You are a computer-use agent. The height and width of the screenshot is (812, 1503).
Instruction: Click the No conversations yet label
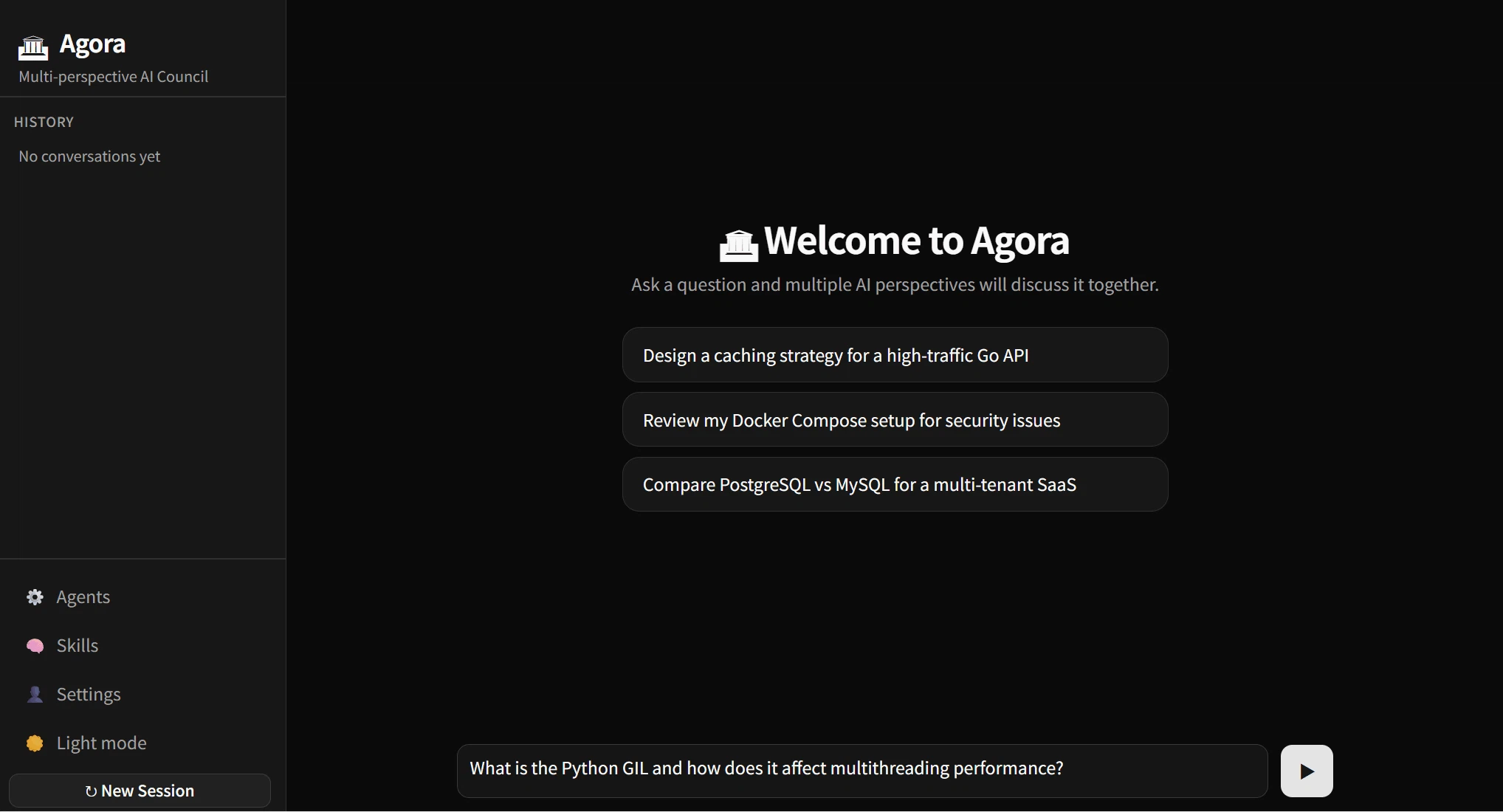point(89,156)
